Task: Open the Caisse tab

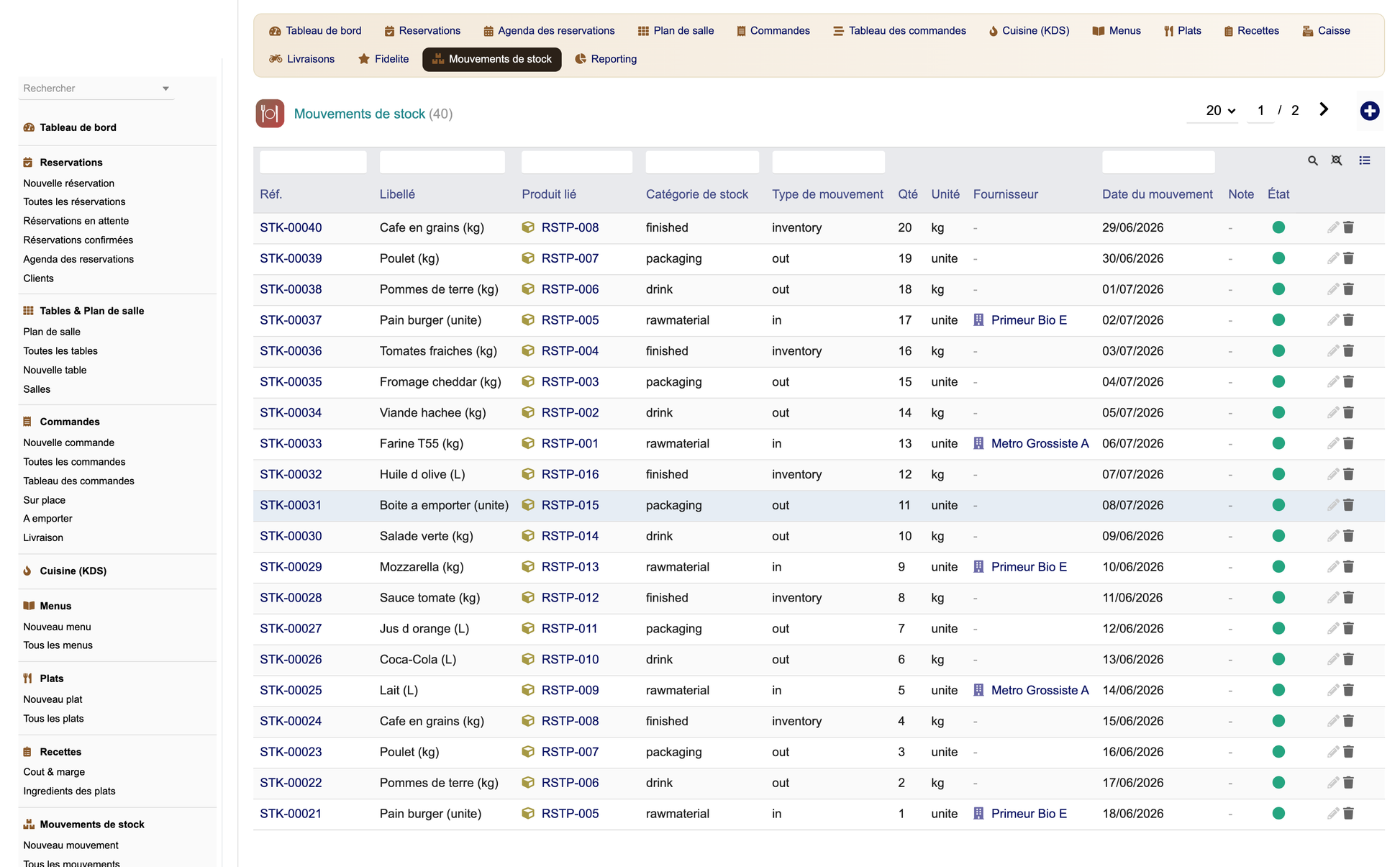Action: 1326,31
